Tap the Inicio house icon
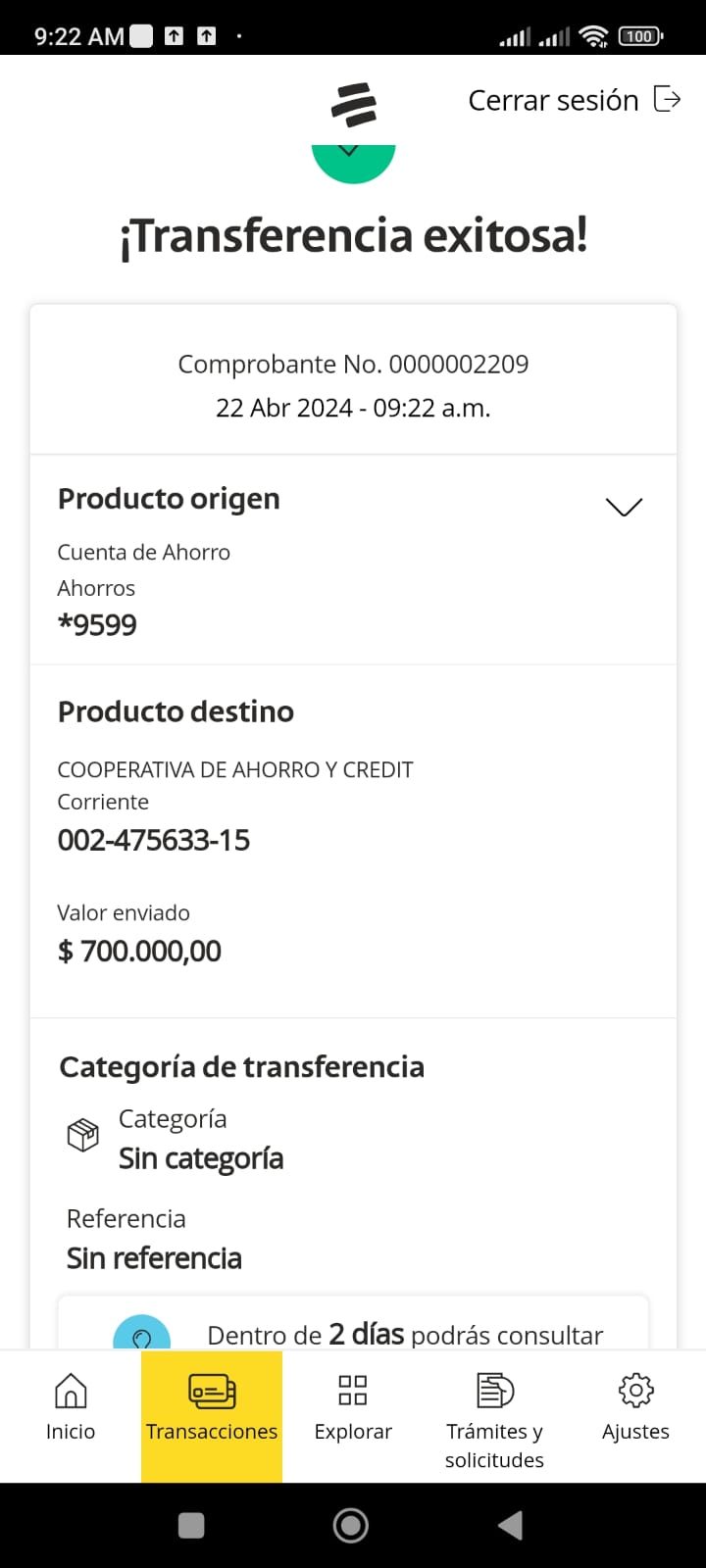Viewport: 706px width, 1568px height. pos(71,1390)
